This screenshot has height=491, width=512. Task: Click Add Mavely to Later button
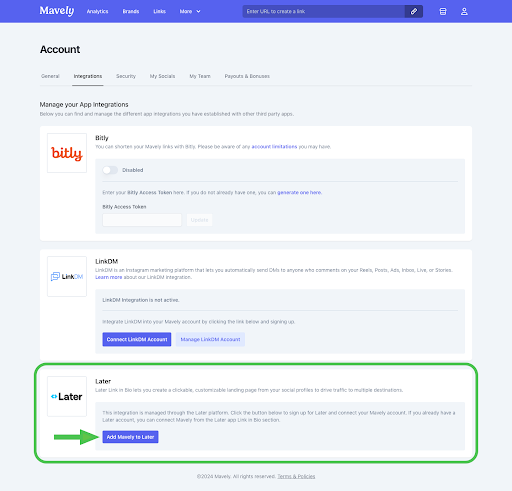pyautogui.click(x=130, y=437)
